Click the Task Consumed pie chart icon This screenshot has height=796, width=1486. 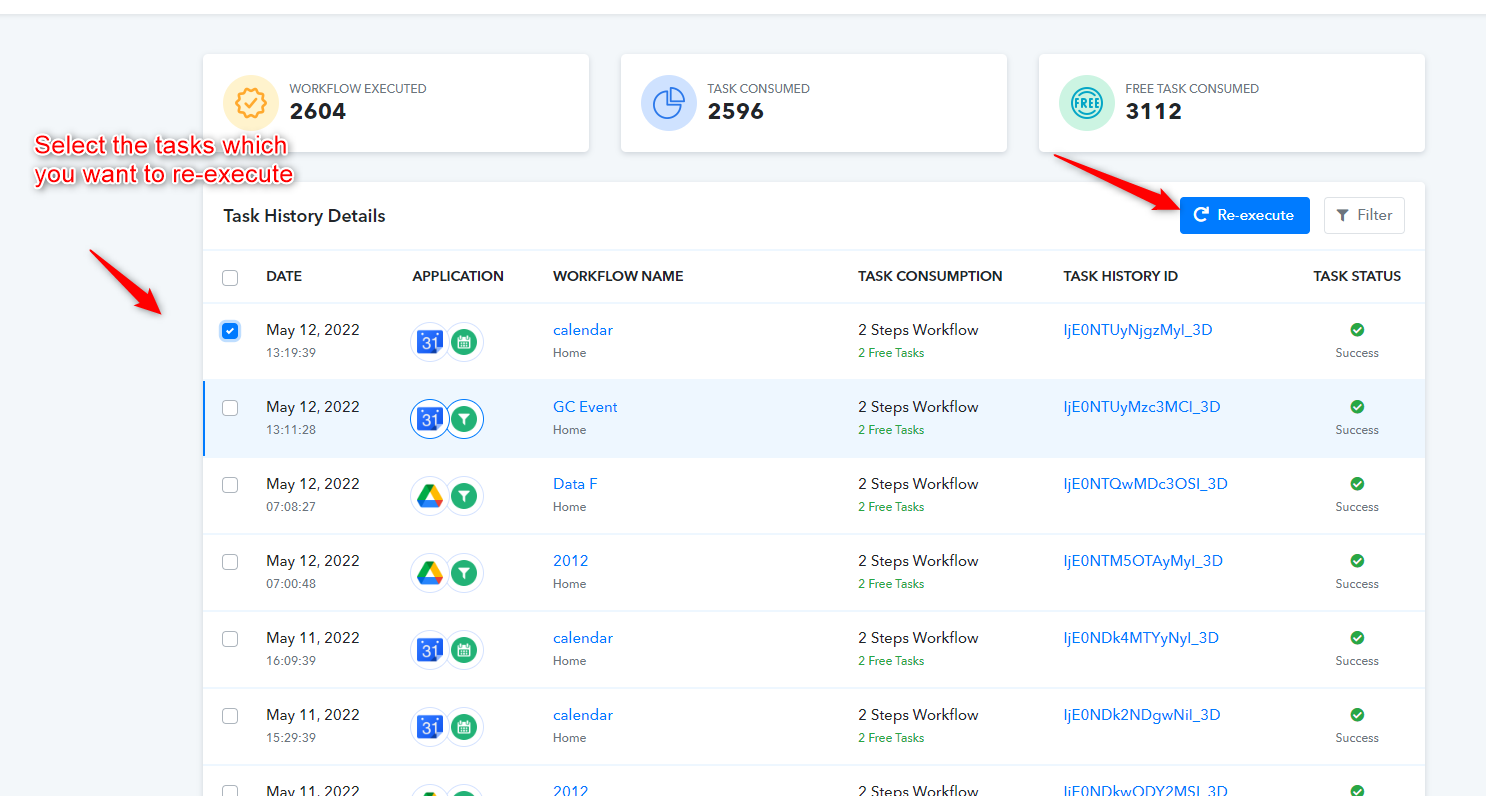point(669,103)
